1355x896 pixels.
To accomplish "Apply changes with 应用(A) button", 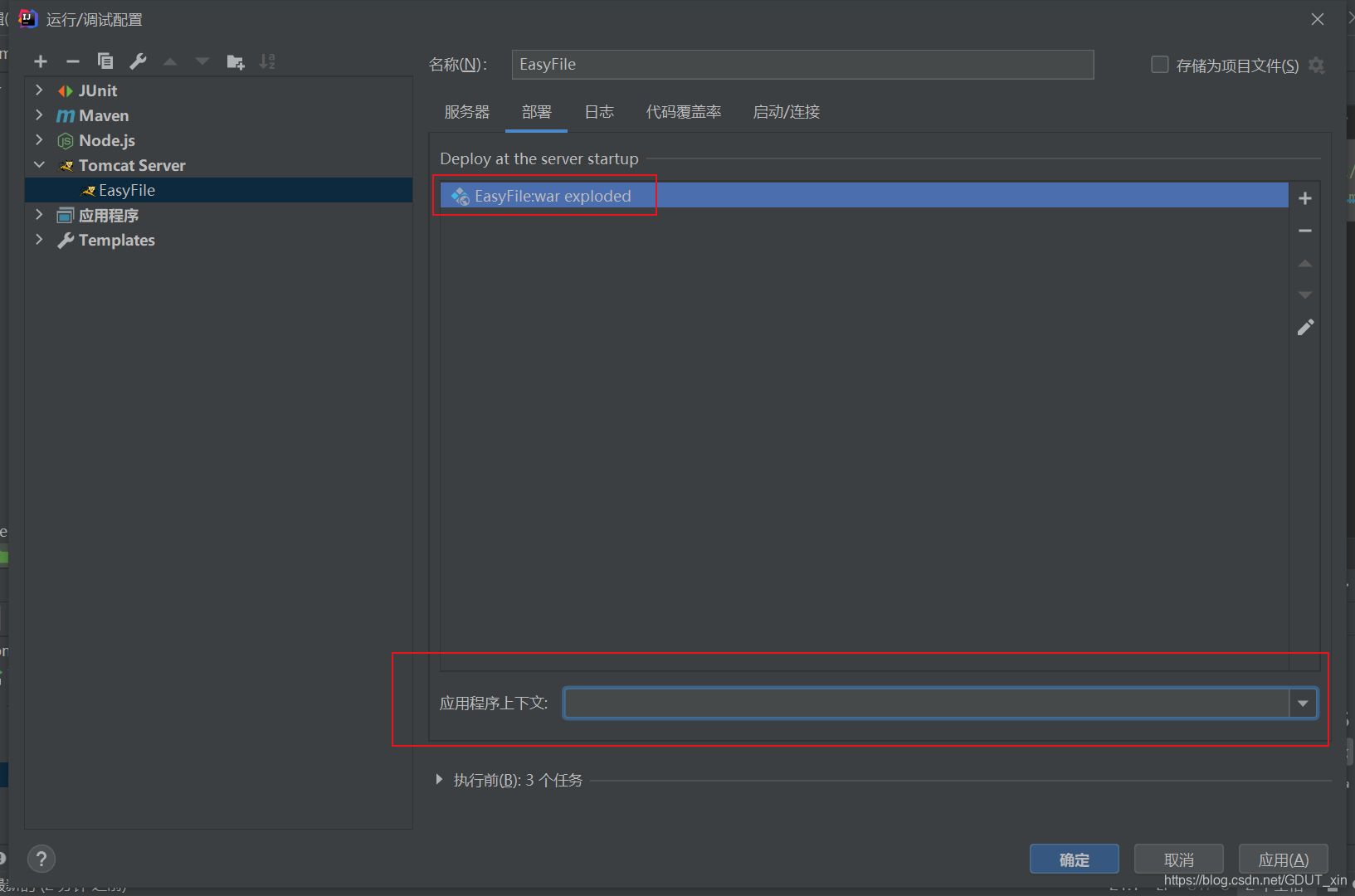I will pos(1284,859).
